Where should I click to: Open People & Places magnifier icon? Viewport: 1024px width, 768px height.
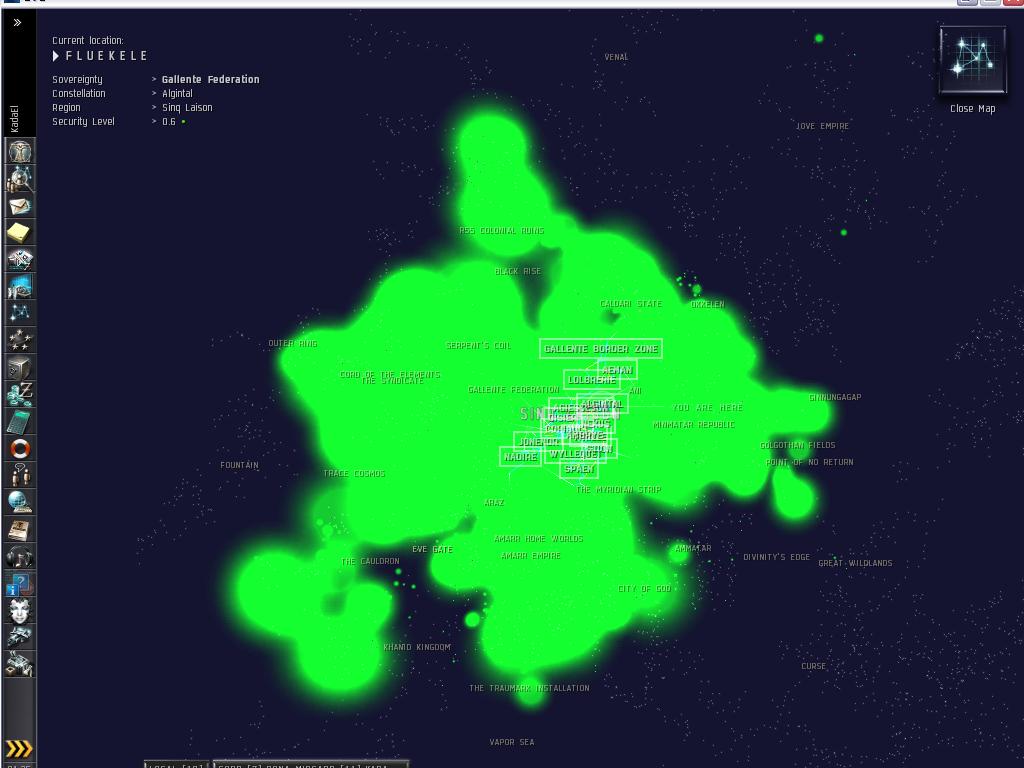tap(20, 178)
